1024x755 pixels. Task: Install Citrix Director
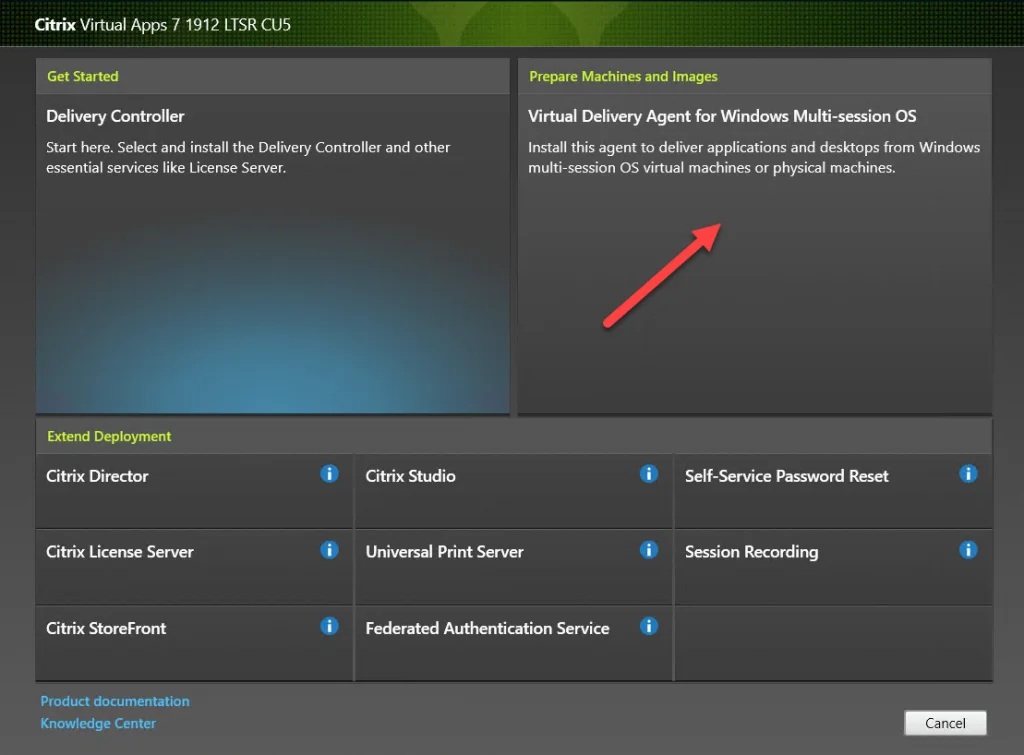click(194, 491)
